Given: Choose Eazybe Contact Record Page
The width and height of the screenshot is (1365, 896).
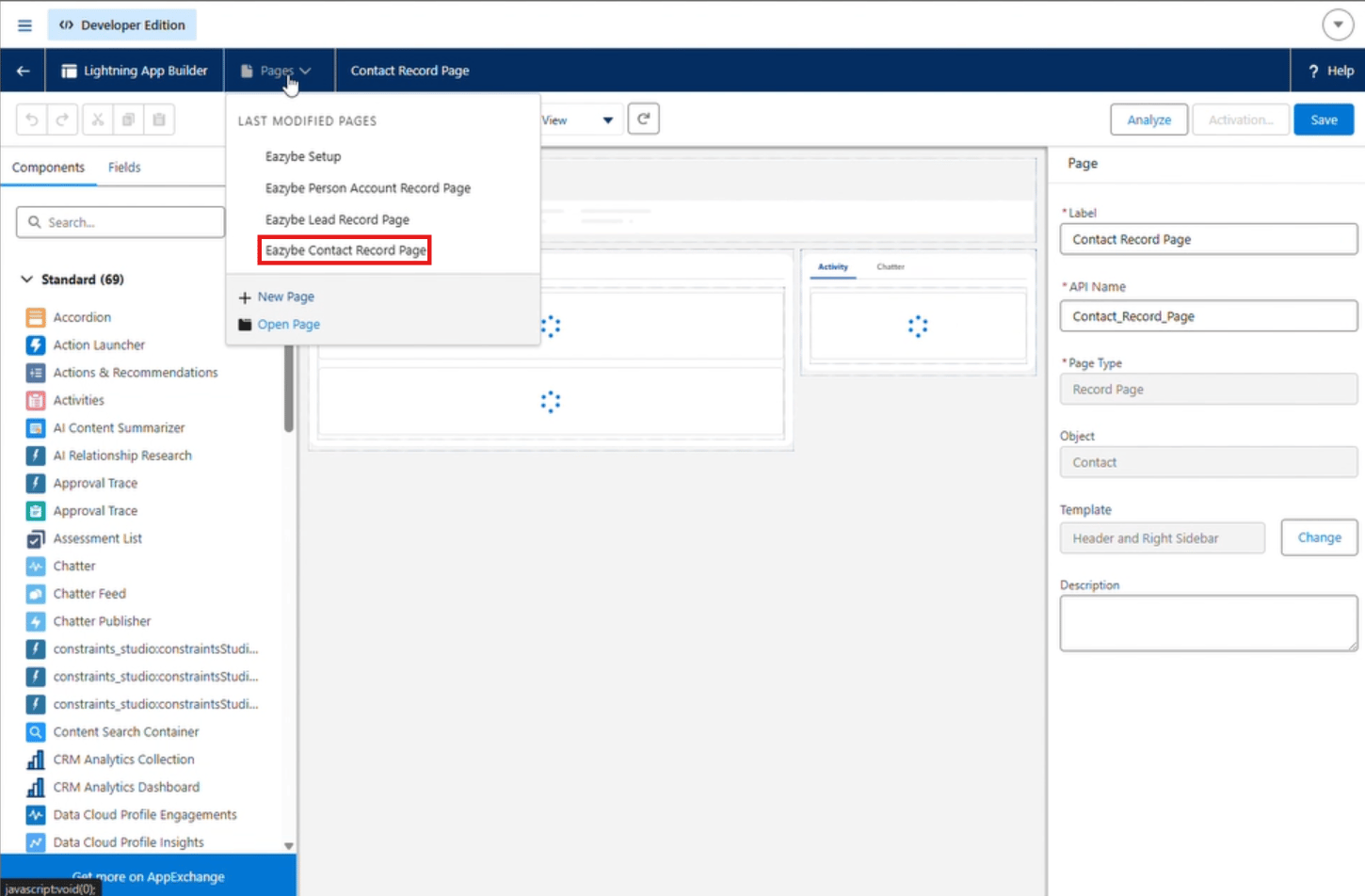Looking at the screenshot, I should 345,250.
